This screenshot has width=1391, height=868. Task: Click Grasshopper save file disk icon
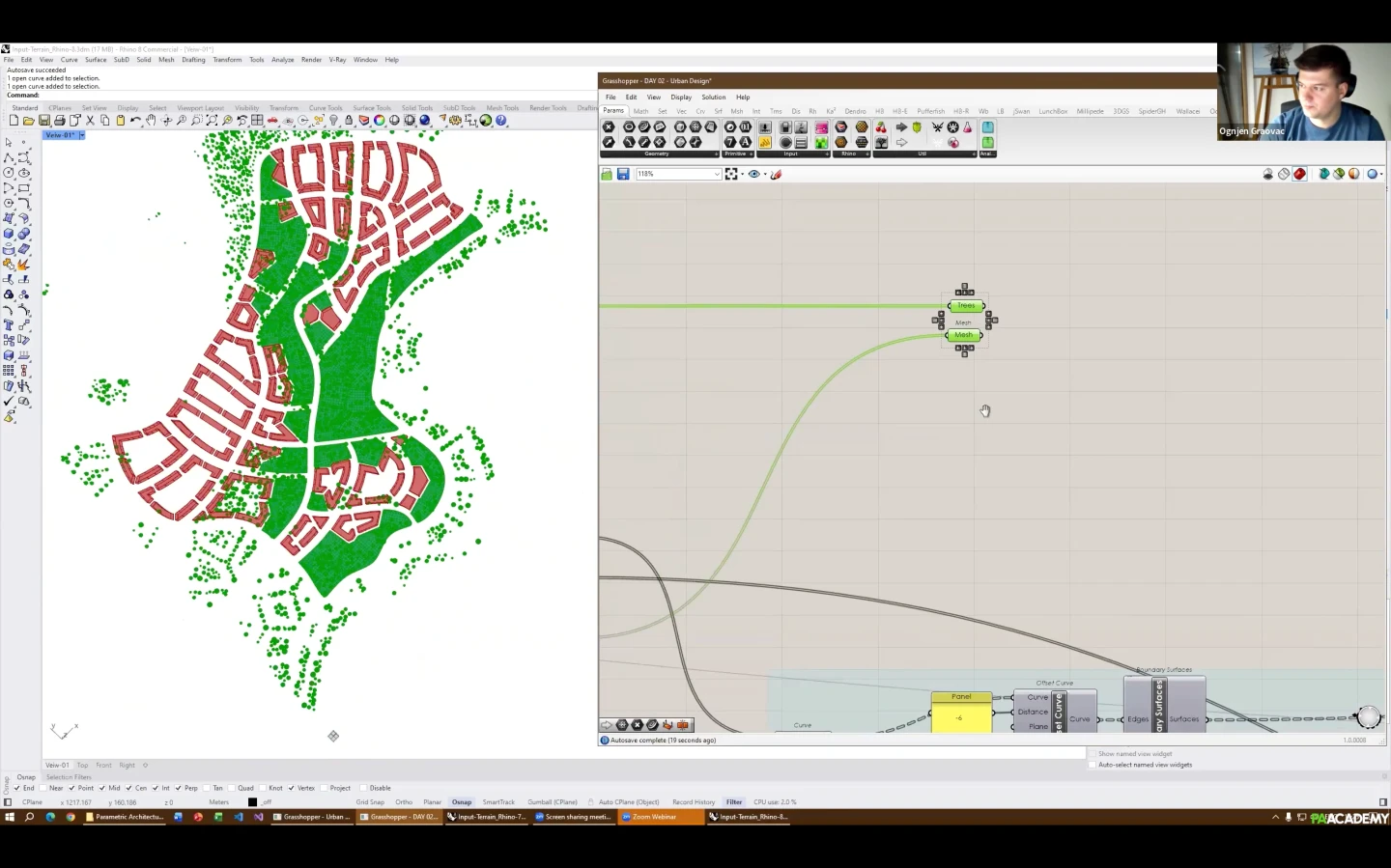pos(623,174)
